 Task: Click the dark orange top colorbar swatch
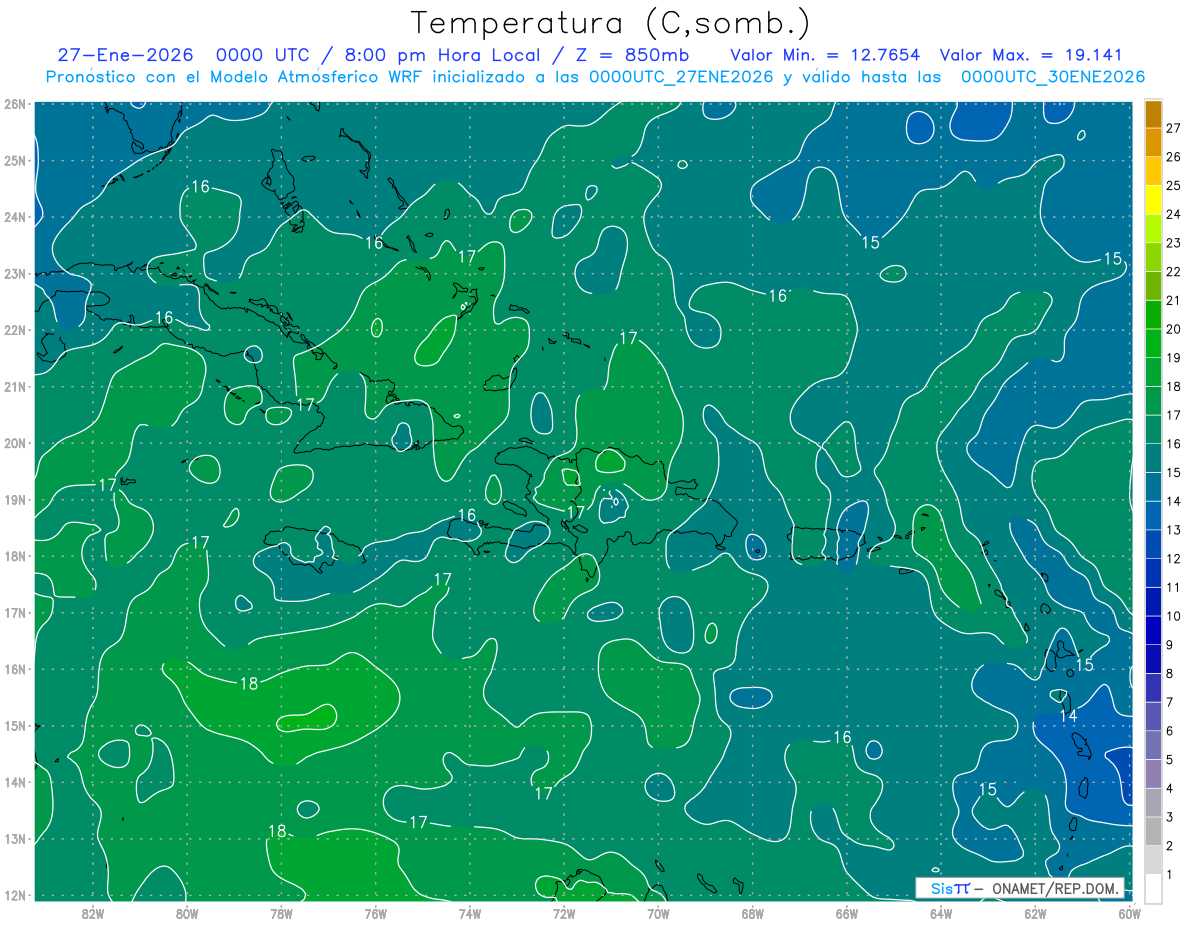tap(1153, 114)
